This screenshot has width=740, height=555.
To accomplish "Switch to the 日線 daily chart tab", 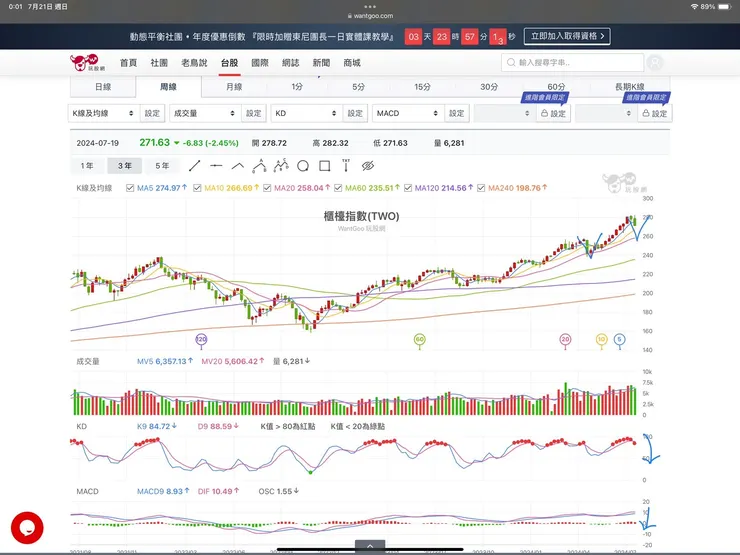I will tap(103, 87).
